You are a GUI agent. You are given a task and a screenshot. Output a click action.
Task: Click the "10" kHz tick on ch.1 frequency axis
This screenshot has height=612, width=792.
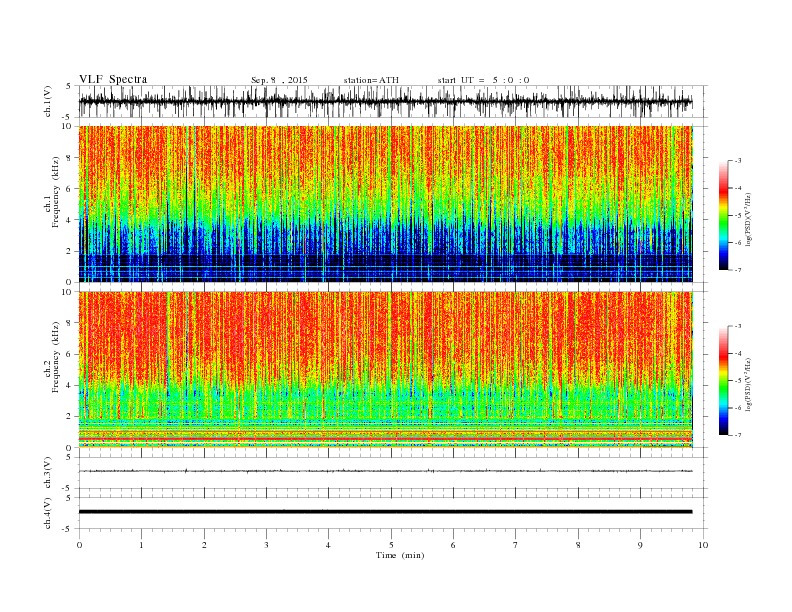pyautogui.click(x=66, y=126)
